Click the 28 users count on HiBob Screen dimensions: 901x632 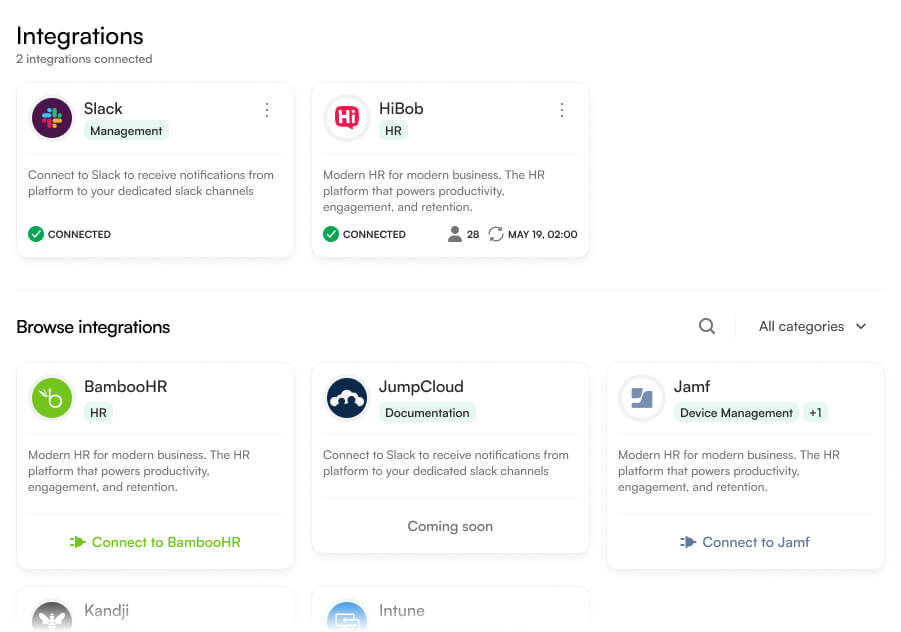tap(473, 234)
